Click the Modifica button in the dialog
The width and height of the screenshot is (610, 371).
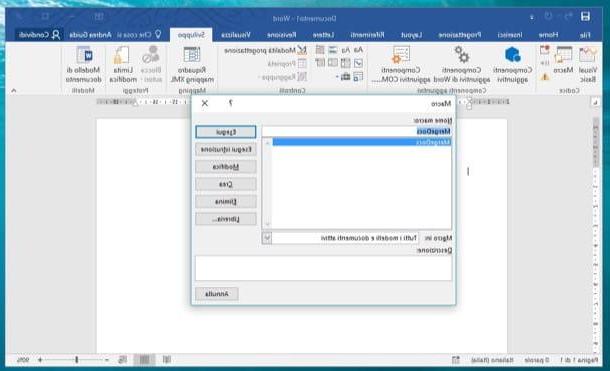(226, 167)
